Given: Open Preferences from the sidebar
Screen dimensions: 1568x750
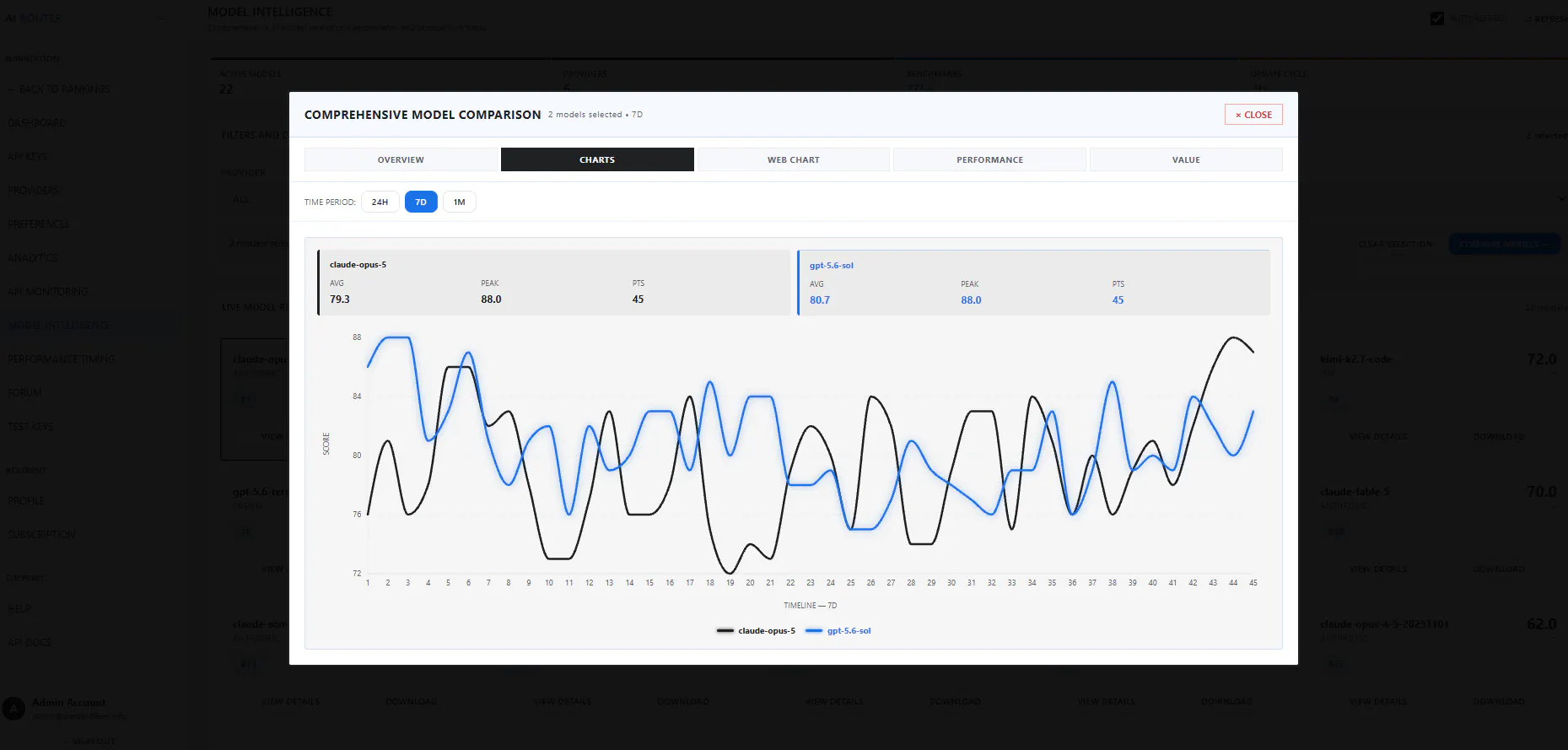Looking at the screenshot, I should coord(39,224).
